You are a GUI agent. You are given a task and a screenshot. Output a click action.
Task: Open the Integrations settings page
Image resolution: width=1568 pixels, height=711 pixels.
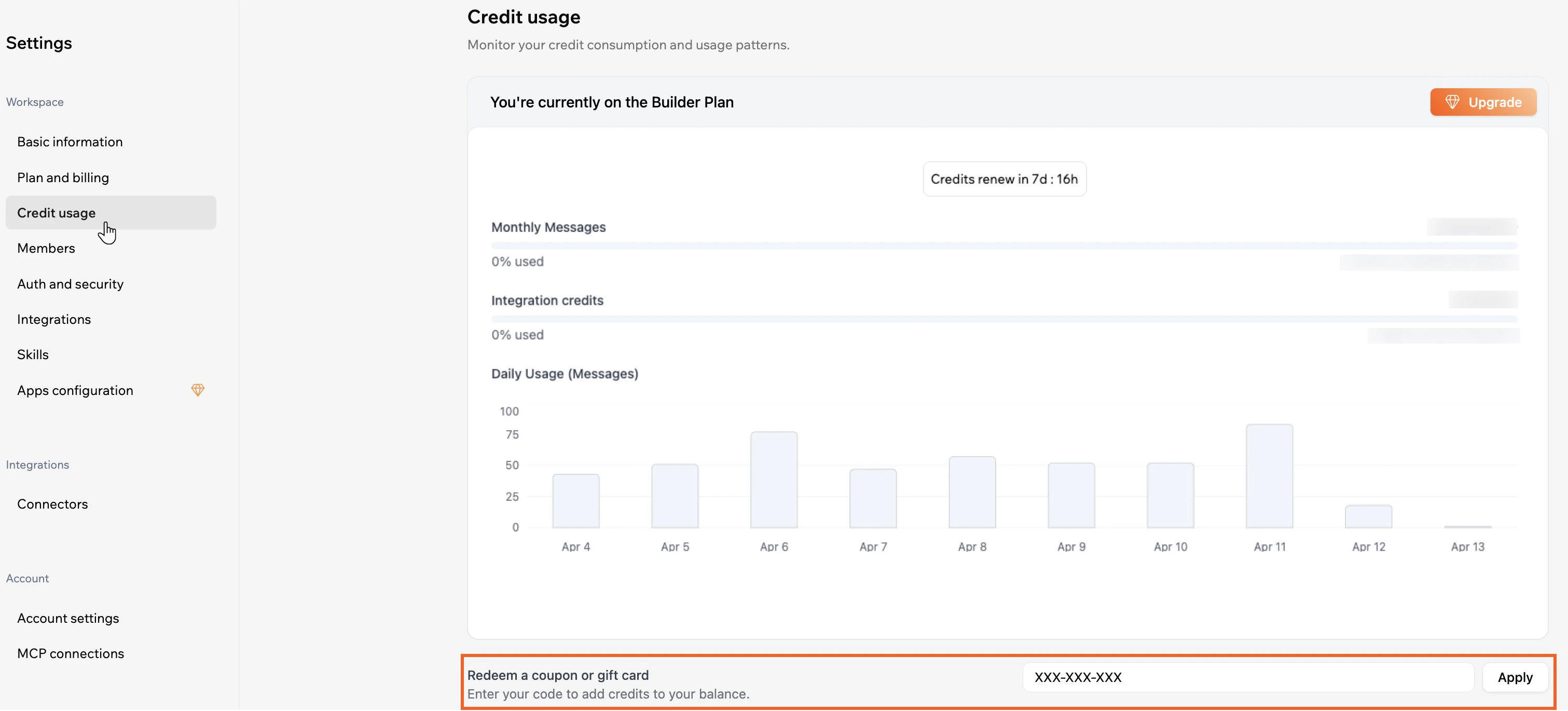(53, 319)
